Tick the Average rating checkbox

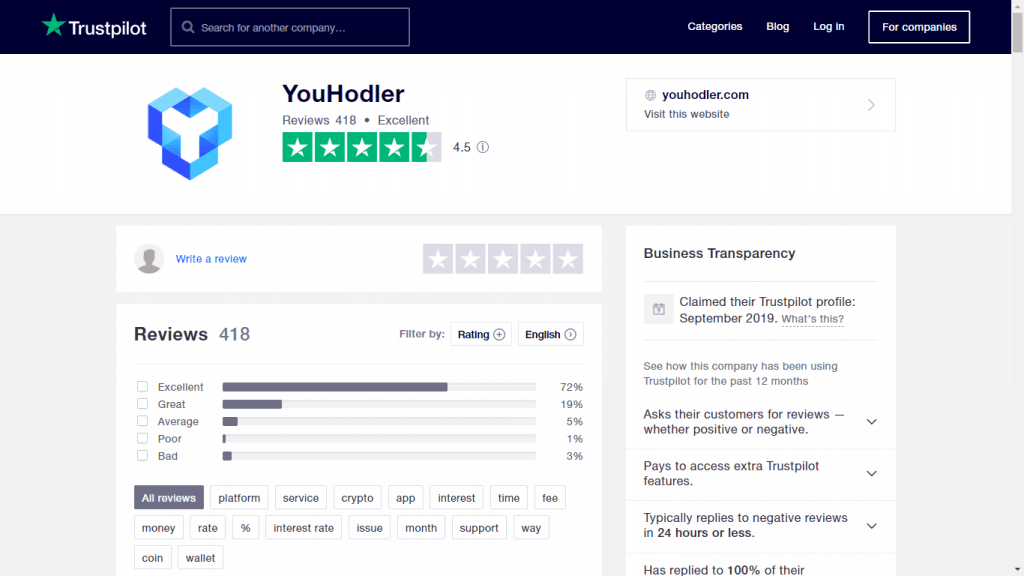pos(142,421)
